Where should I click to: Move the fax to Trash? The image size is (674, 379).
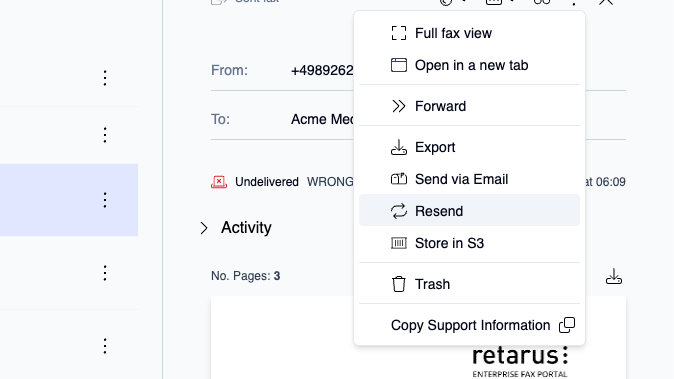469,284
